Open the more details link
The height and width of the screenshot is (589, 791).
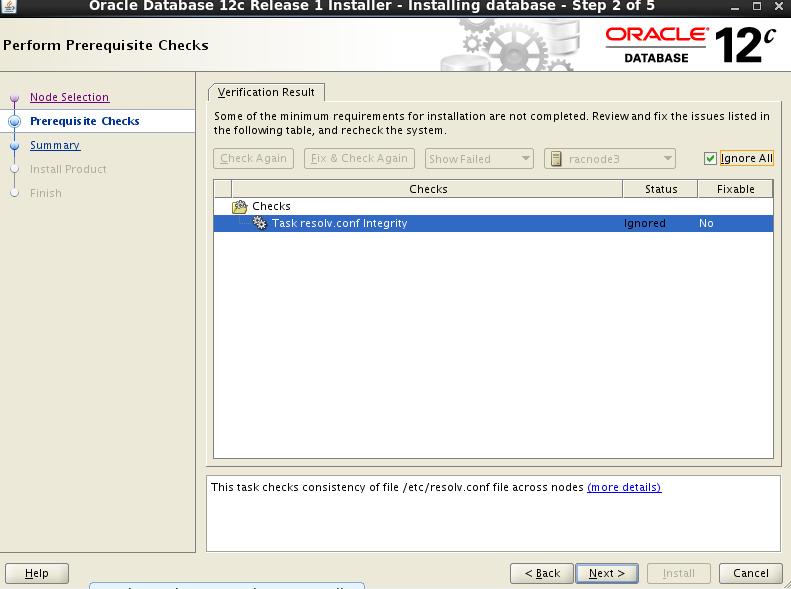point(624,487)
